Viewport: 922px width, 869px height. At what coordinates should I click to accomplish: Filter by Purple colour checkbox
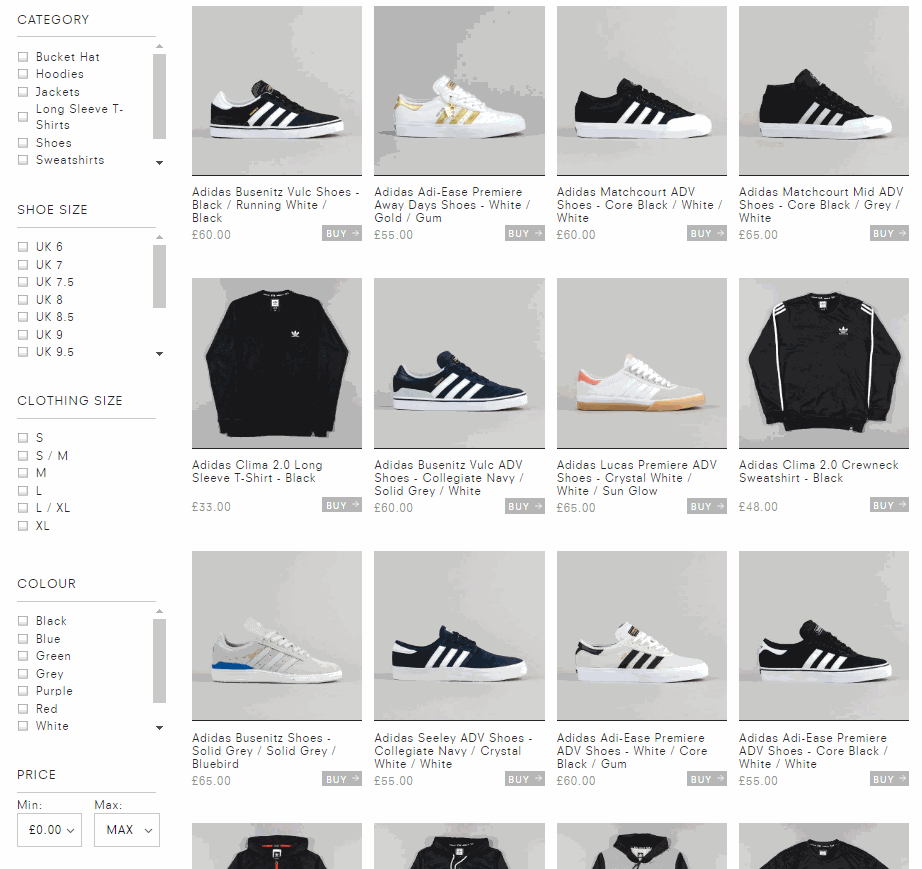(x=23, y=691)
